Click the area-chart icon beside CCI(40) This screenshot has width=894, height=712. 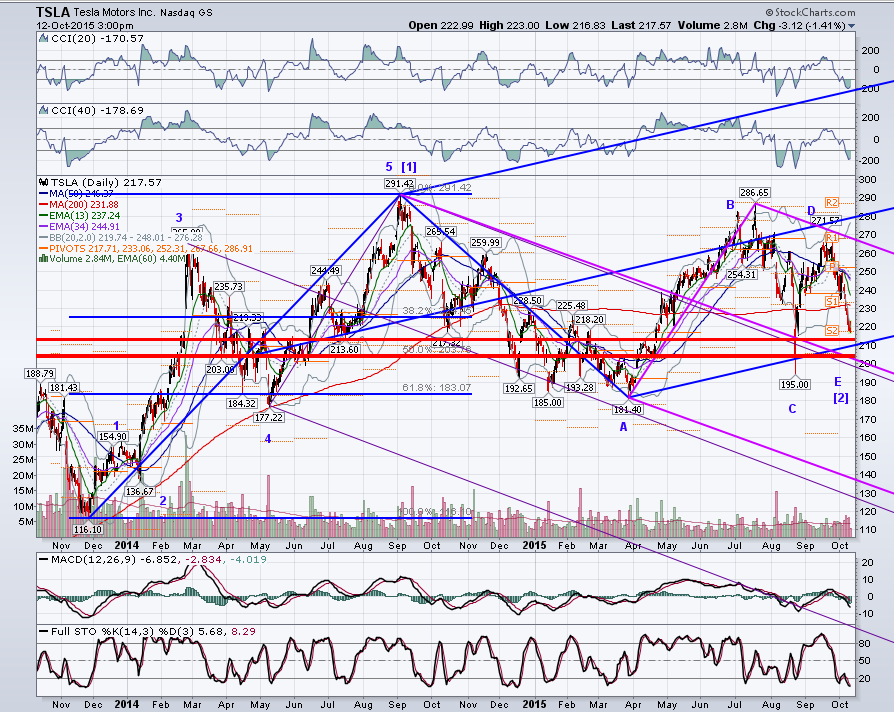pos(43,110)
